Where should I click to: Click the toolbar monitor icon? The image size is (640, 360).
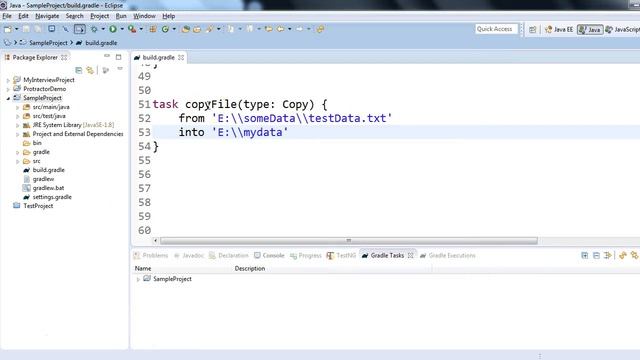coord(51,29)
